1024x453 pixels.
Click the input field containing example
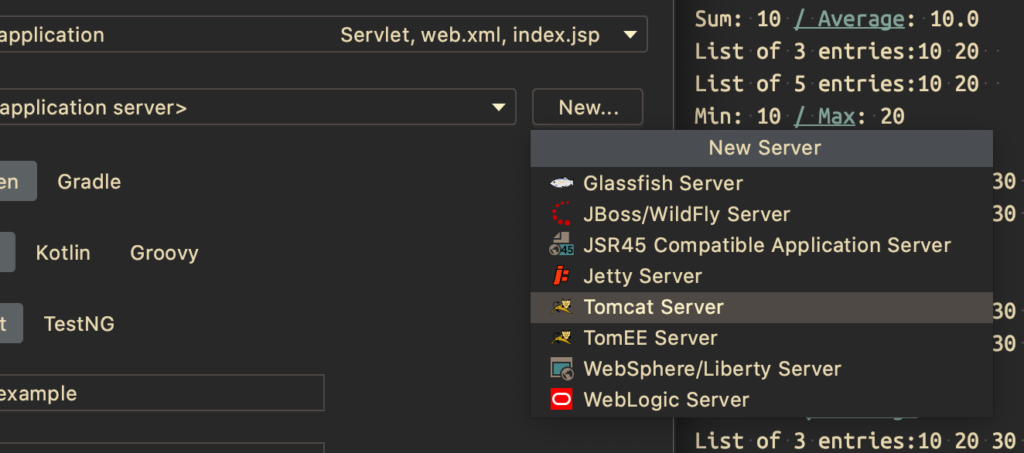pyautogui.click(x=160, y=393)
